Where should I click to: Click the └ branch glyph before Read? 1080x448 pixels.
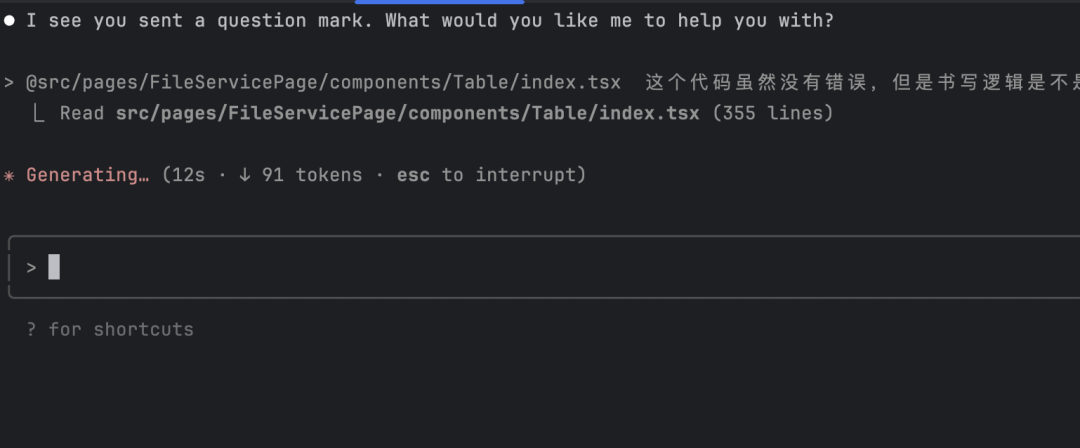coord(39,113)
